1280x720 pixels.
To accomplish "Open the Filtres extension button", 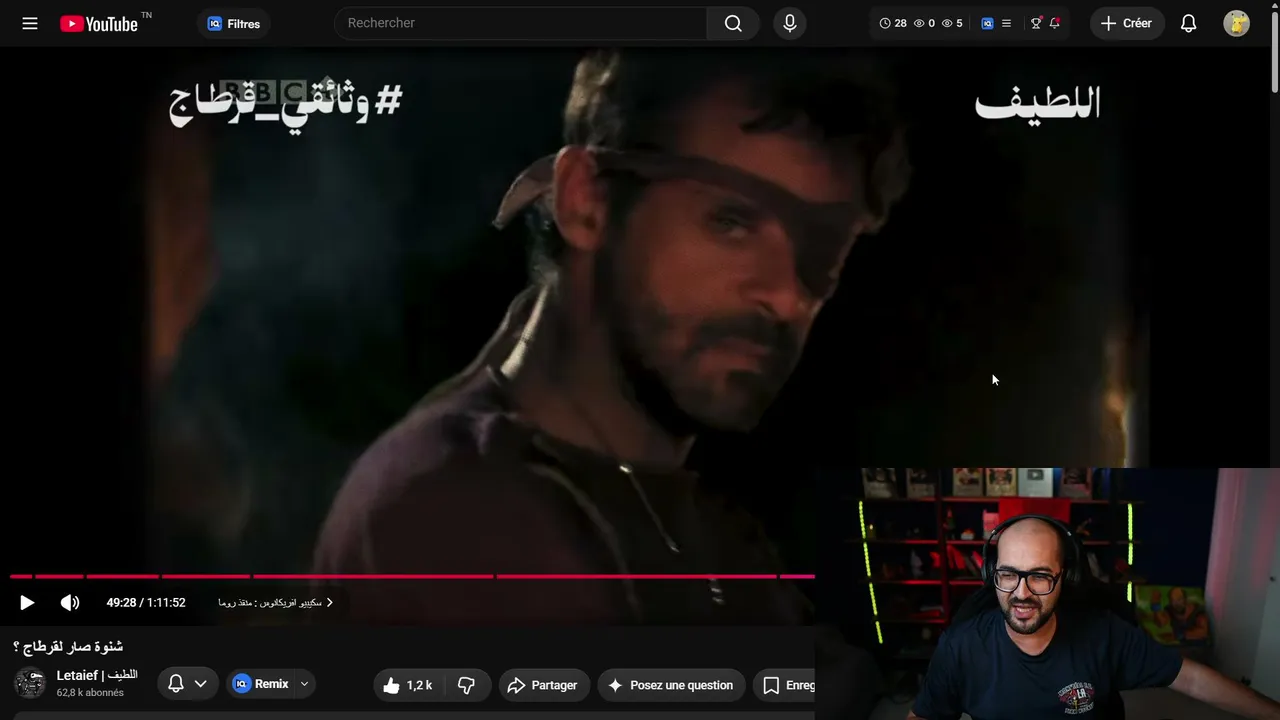I will [x=234, y=24].
